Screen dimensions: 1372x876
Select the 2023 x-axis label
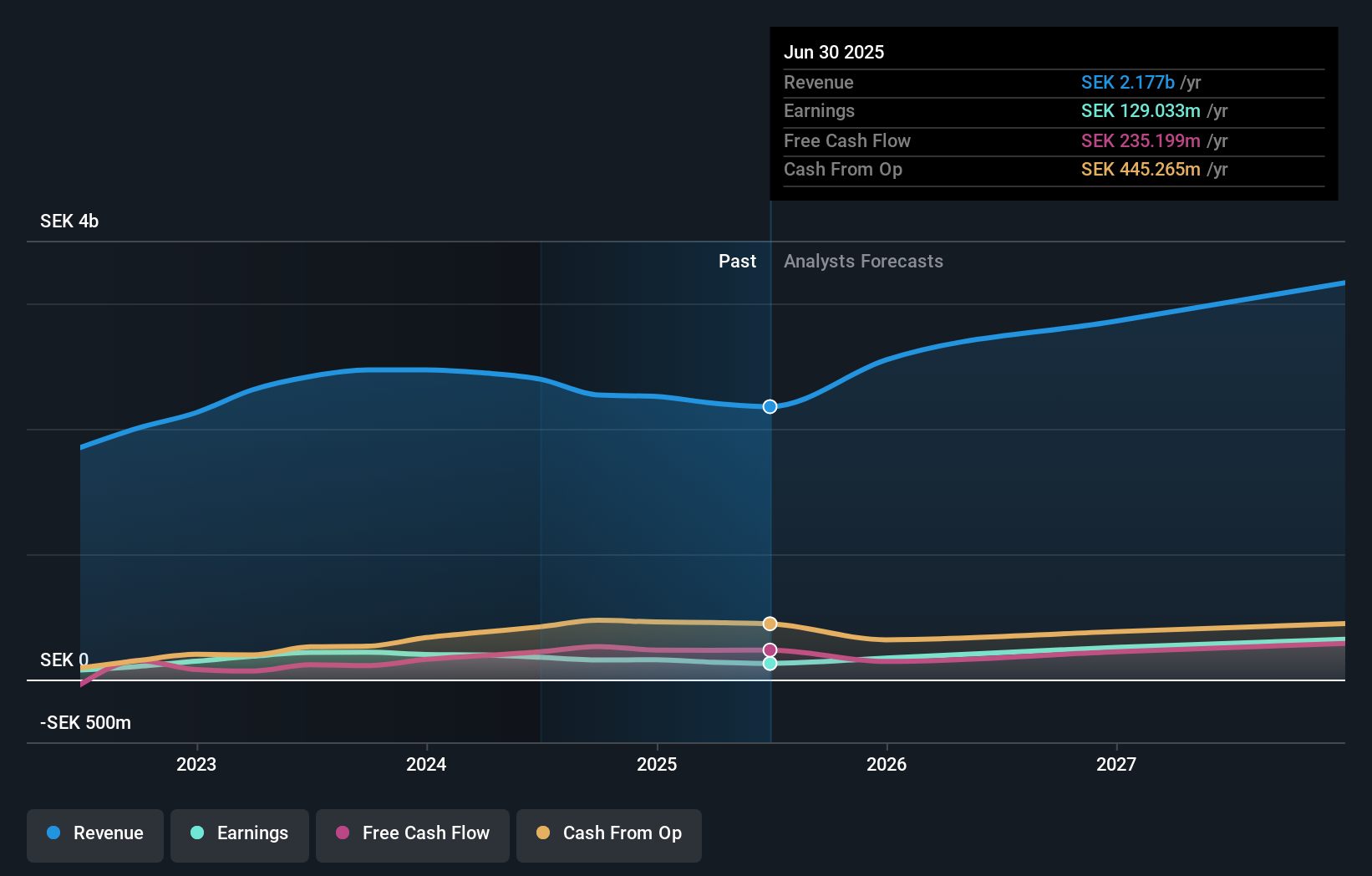click(196, 765)
